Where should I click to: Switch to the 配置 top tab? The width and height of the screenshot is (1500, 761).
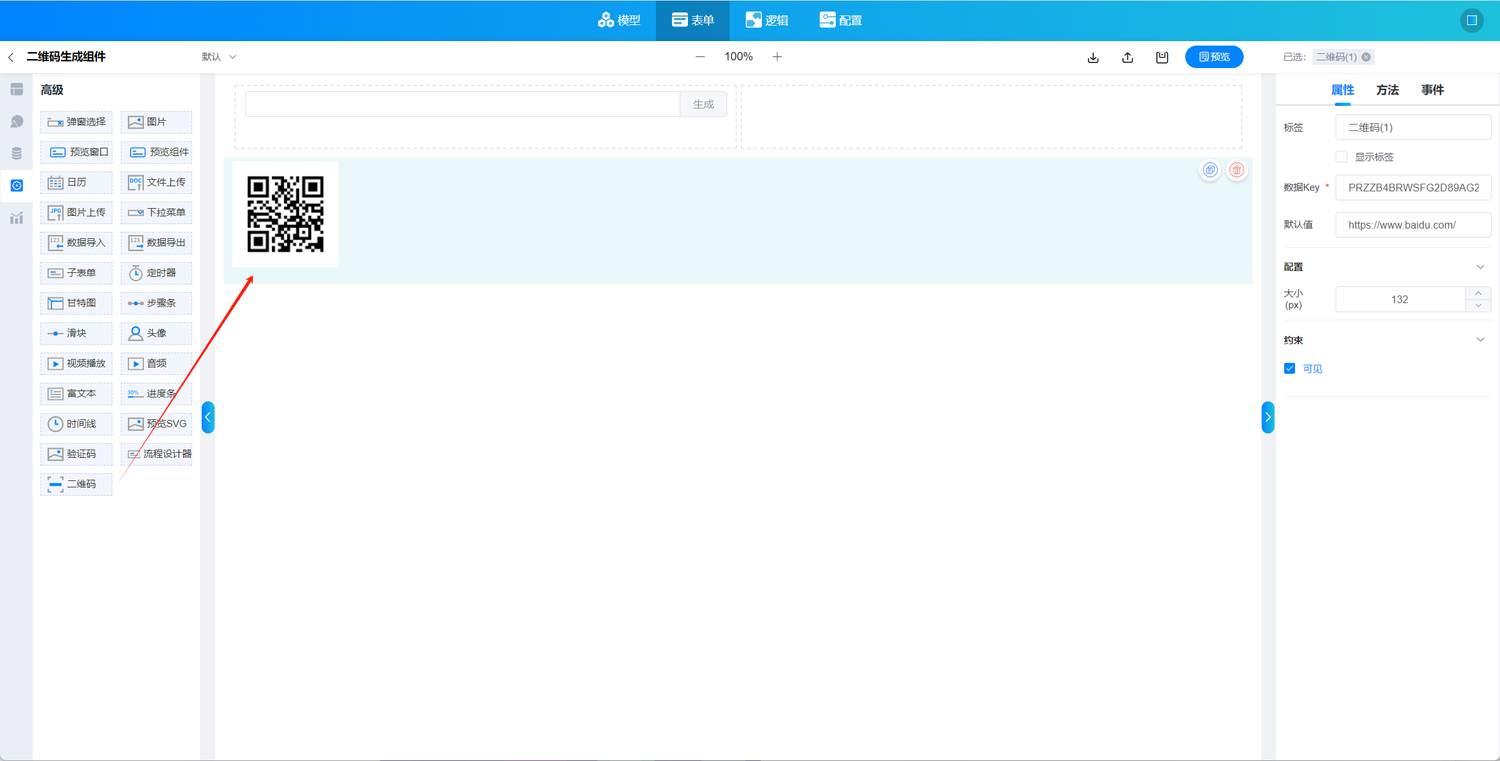[840, 20]
